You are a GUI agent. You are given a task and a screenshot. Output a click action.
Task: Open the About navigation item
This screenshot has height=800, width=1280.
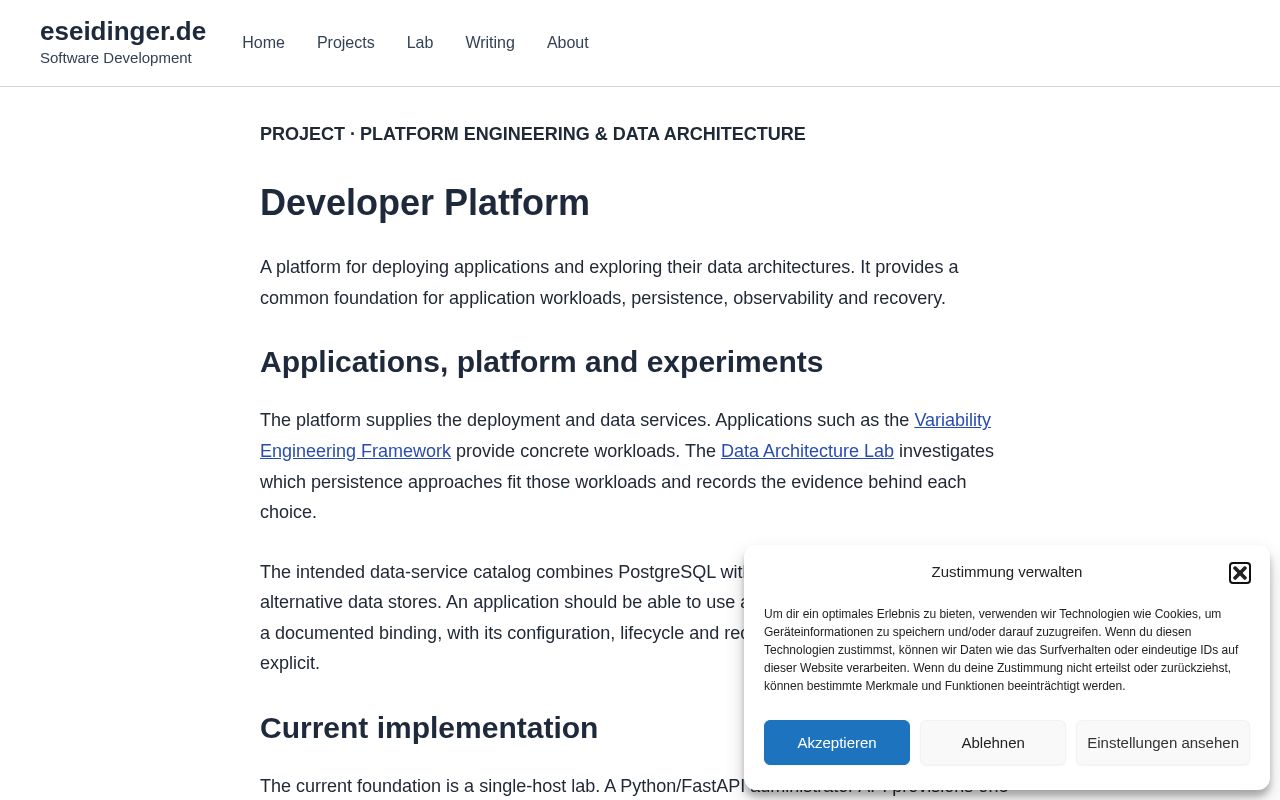pos(568,43)
